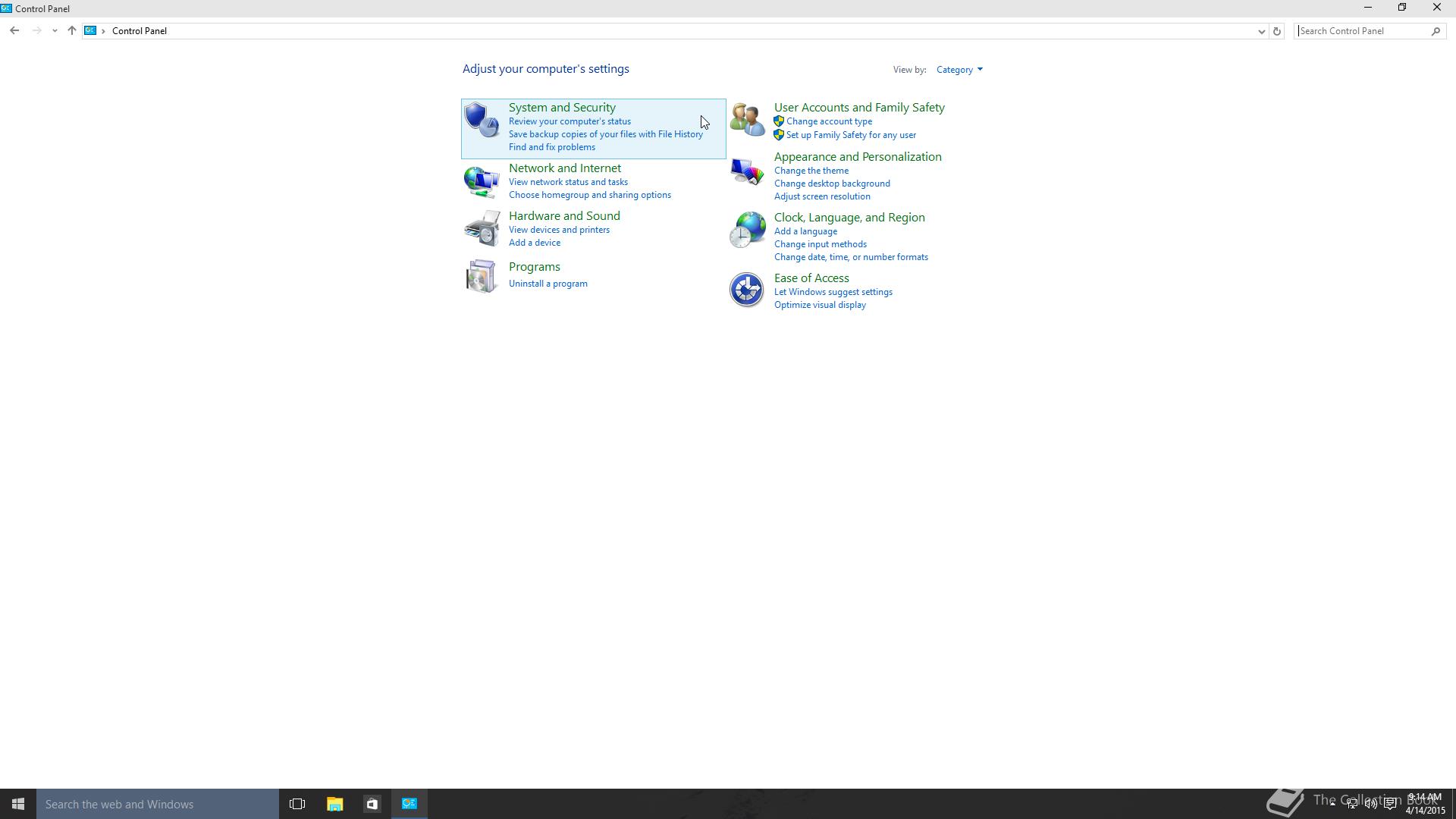Click the search magnifier icon
The height and width of the screenshot is (819, 1456).
[1436, 31]
